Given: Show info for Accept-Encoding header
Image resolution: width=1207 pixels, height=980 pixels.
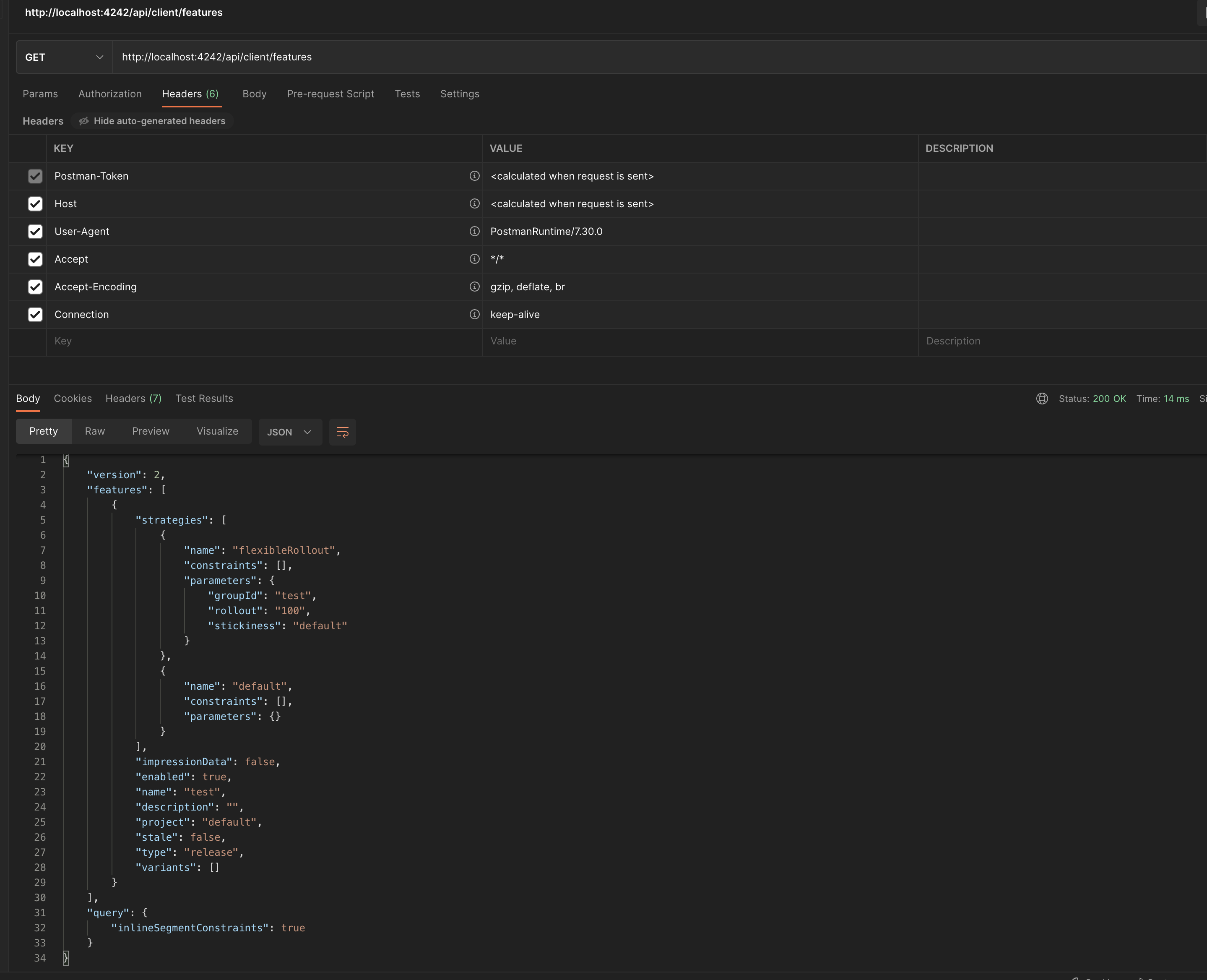Looking at the screenshot, I should [x=475, y=286].
